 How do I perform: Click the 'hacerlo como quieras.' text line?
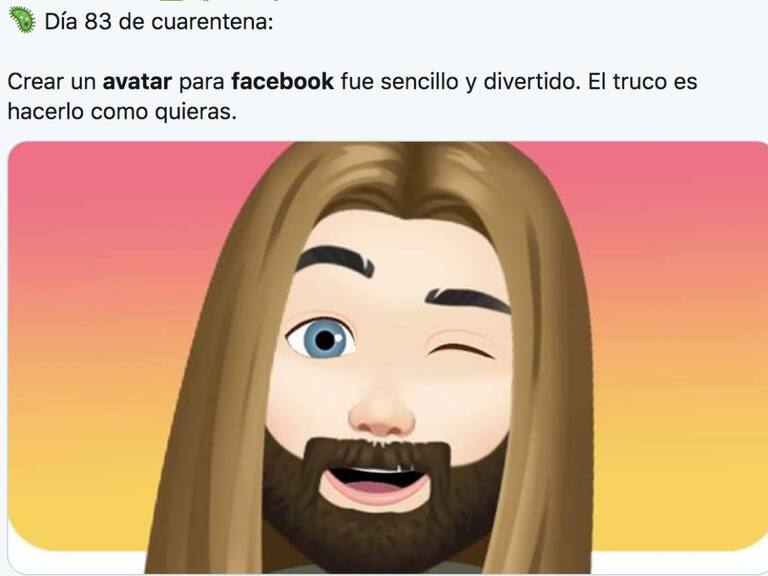coord(122,112)
